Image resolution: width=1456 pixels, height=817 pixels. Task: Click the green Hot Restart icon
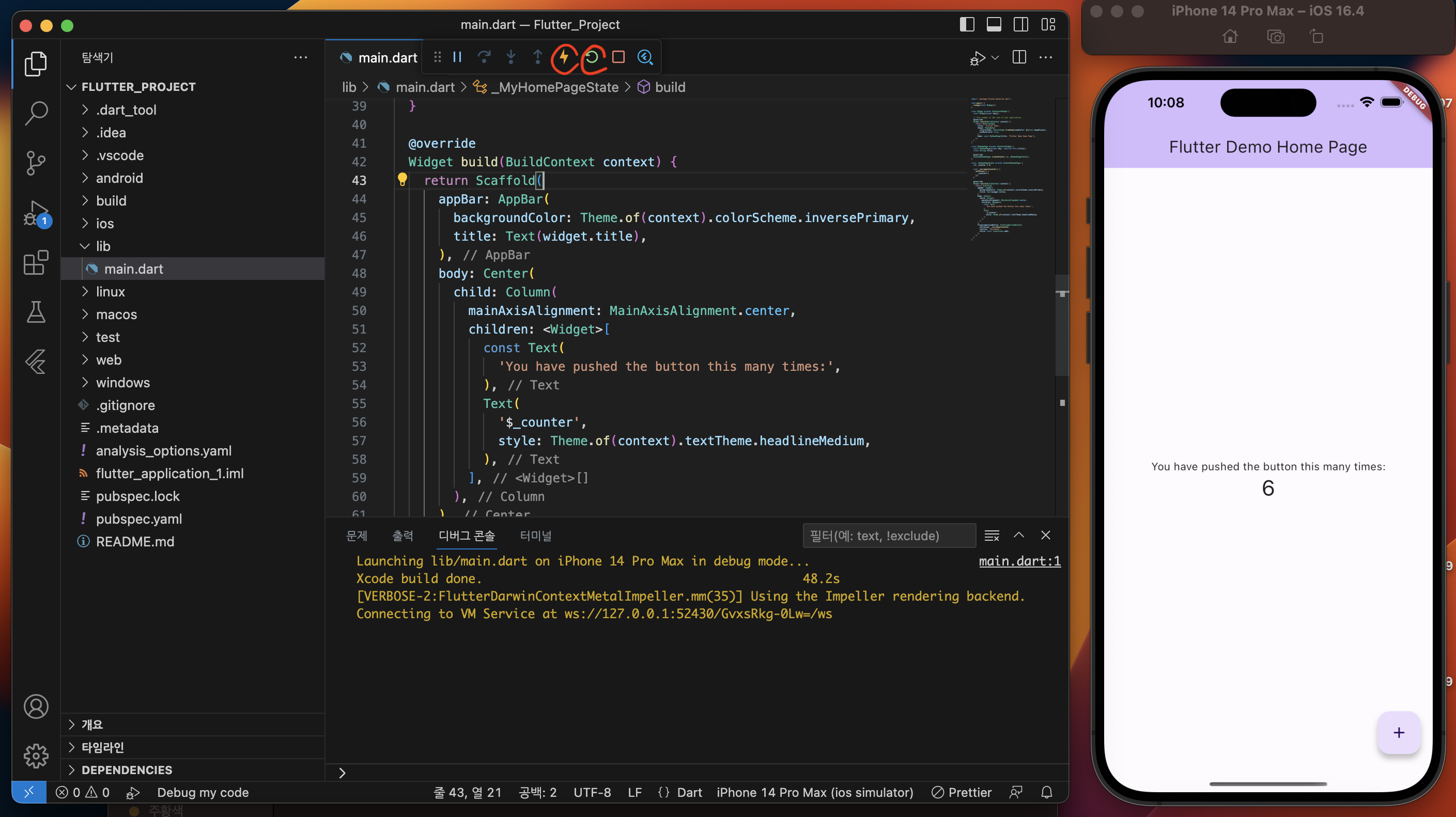[591, 57]
